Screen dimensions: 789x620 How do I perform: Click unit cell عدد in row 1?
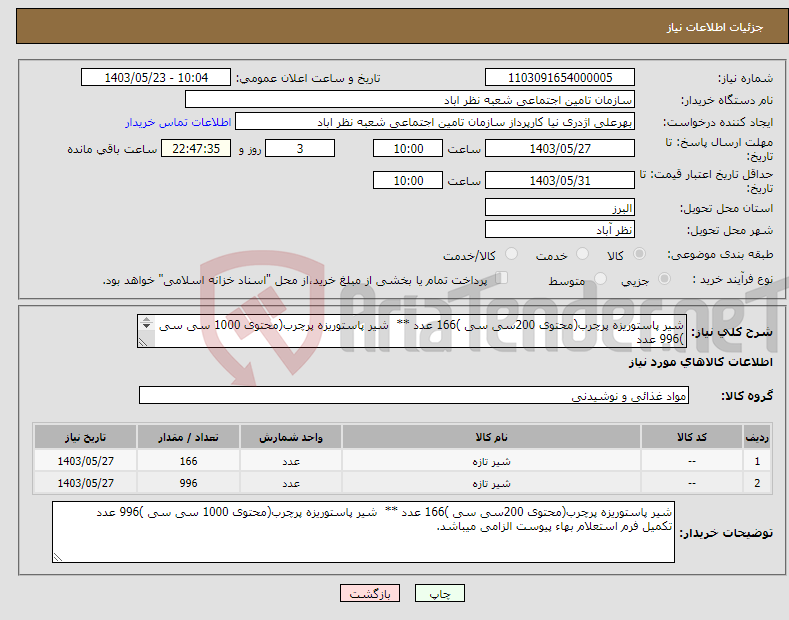point(291,461)
